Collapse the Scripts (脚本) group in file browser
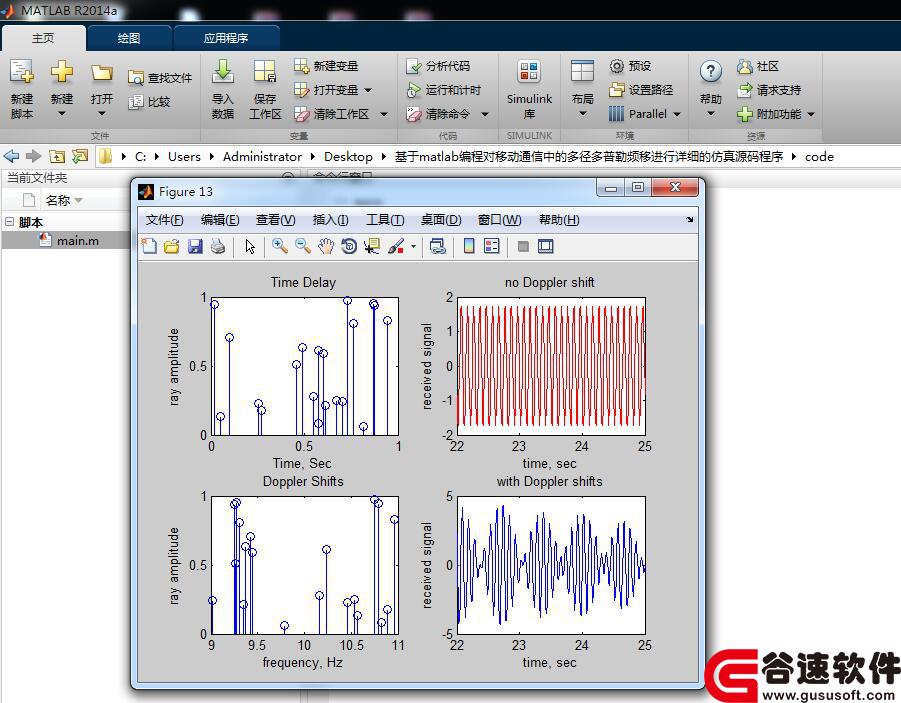901x703 pixels. (x=9, y=221)
